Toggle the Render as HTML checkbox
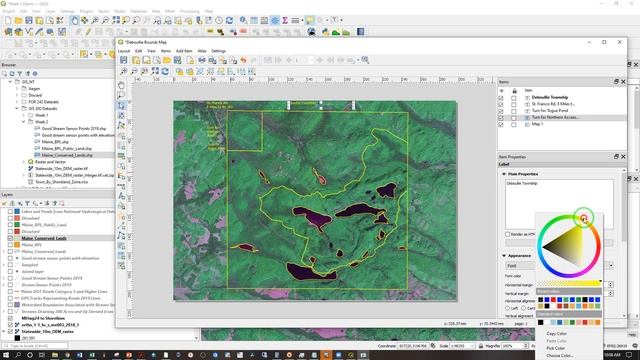 tap(507, 234)
